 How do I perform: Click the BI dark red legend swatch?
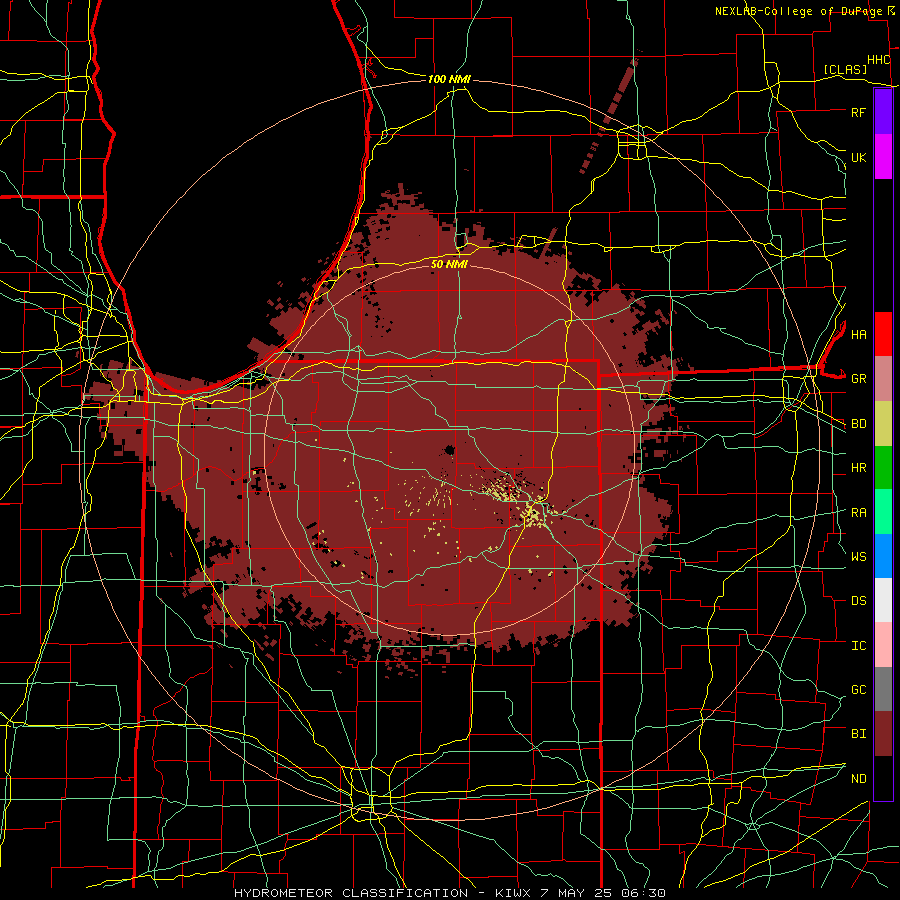pyautogui.click(x=883, y=734)
